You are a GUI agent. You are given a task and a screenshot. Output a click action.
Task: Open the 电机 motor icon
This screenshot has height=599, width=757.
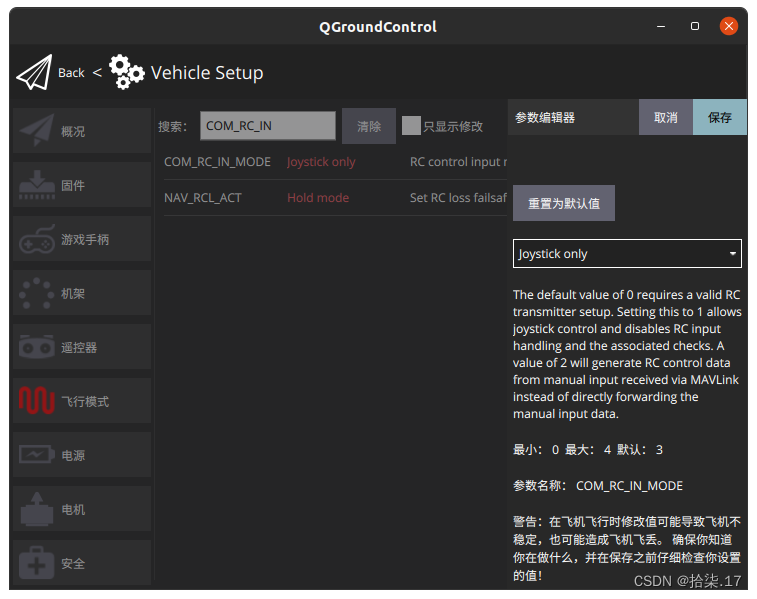click(37, 509)
